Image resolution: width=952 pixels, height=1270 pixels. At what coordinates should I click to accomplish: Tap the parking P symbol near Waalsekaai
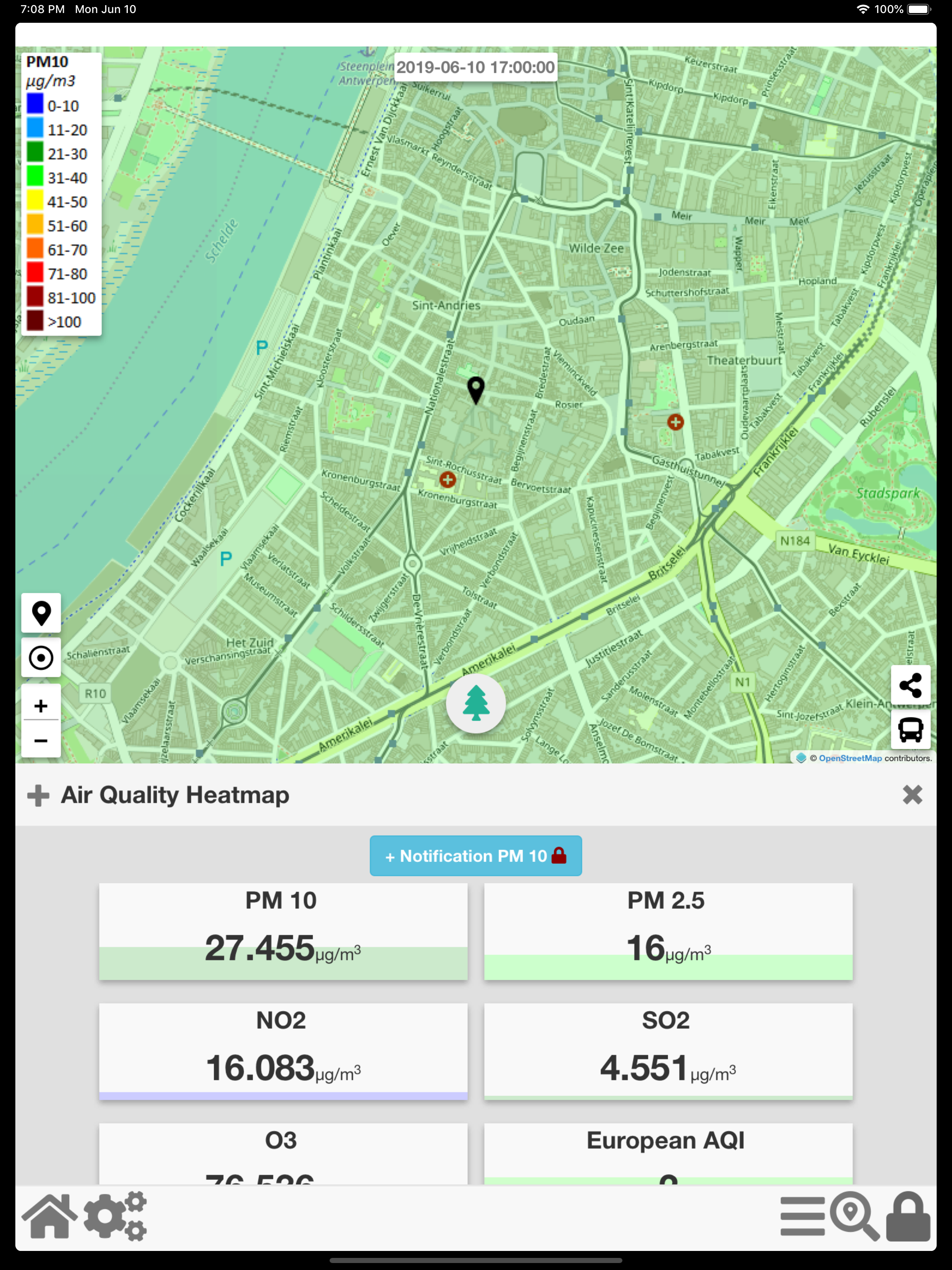point(226,559)
